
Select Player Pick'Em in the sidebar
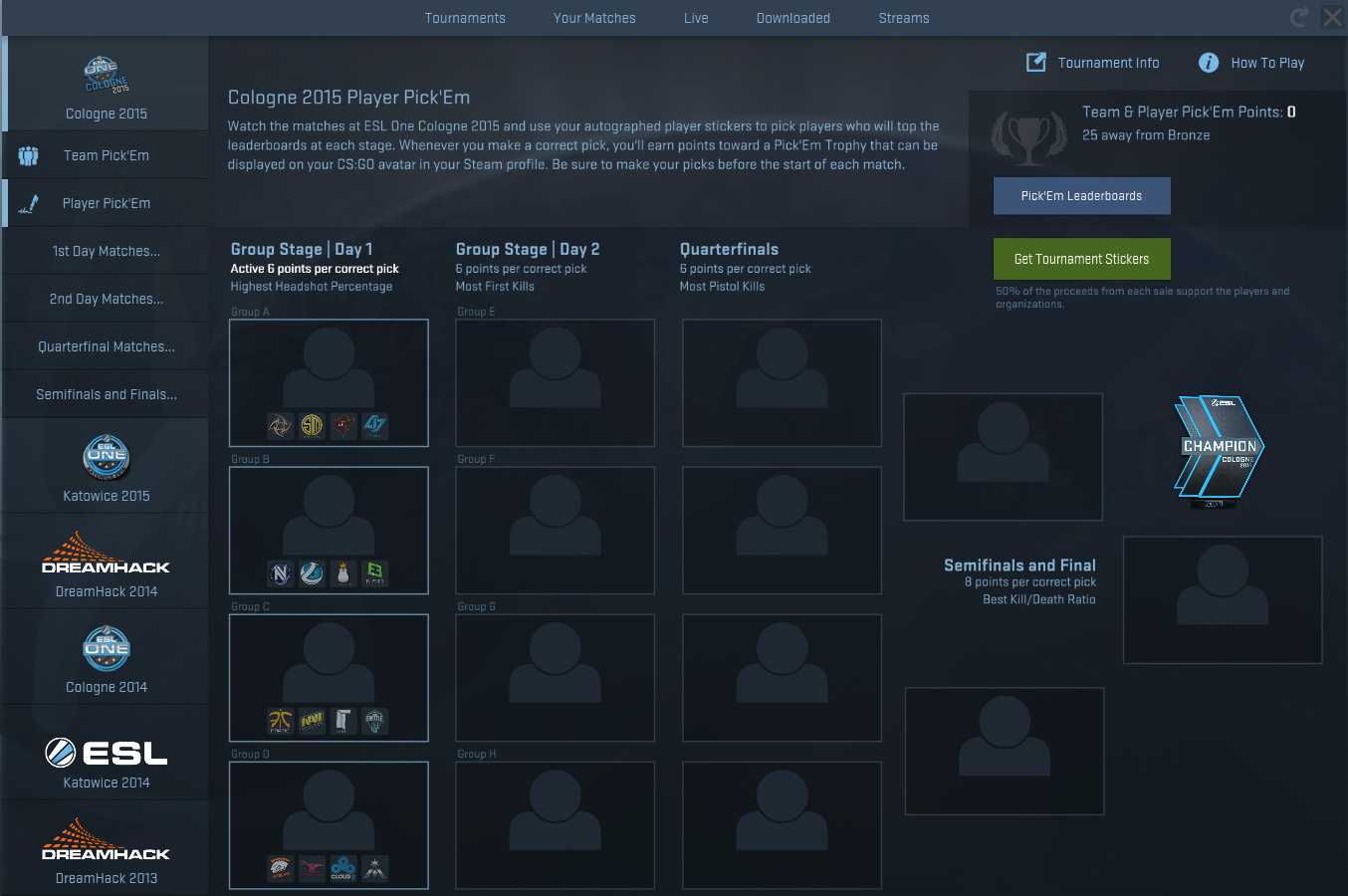106,203
